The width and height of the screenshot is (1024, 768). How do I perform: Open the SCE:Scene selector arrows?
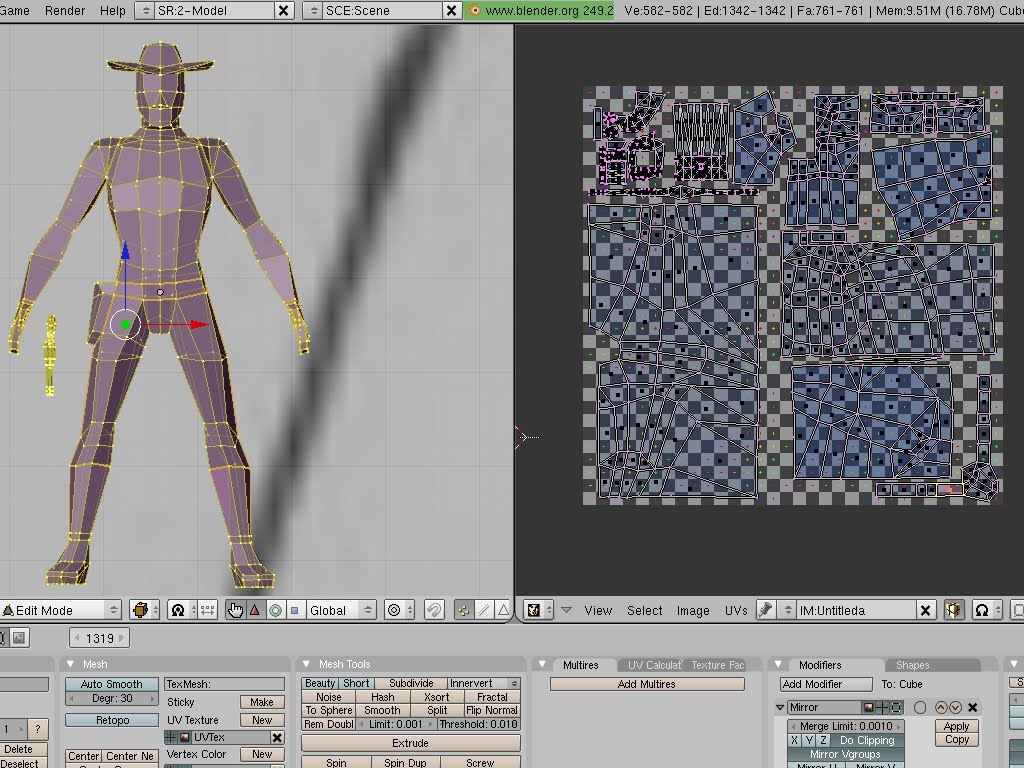pyautogui.click(x=313, y=10)
